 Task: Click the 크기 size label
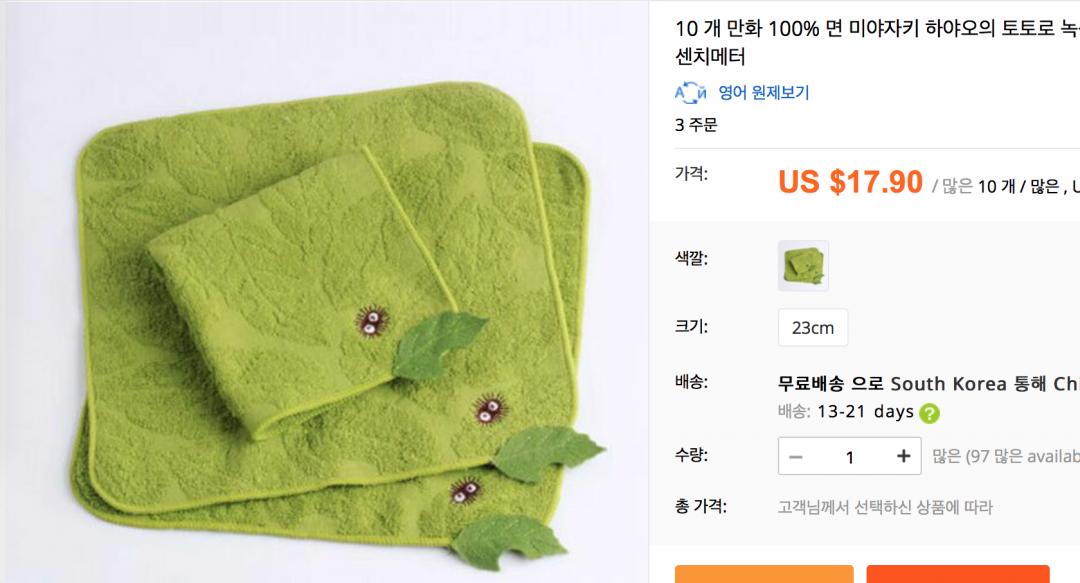point(692,326)
